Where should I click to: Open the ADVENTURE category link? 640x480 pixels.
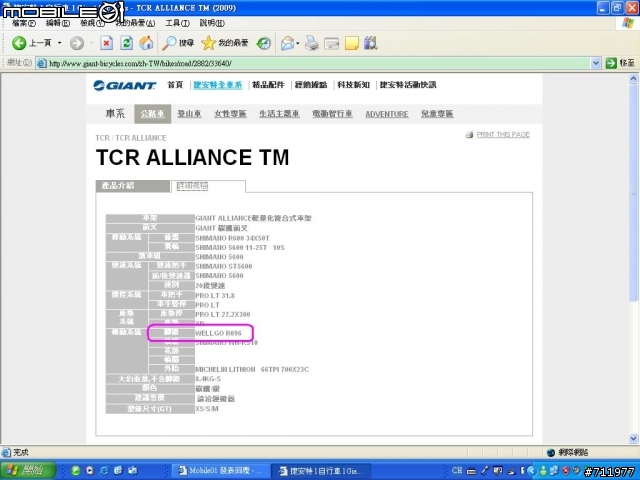pyautogui.click(x=387, y=114)
